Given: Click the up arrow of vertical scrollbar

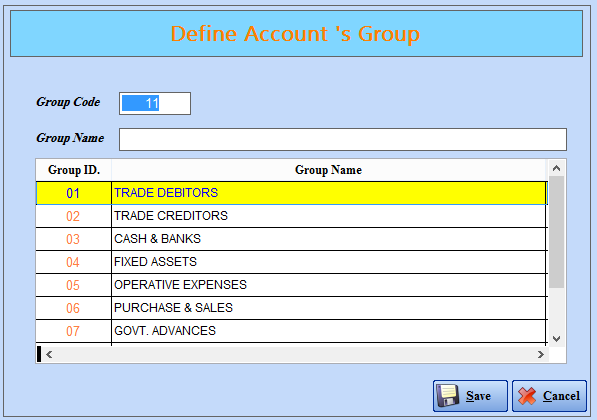Looking at the screenshot, I should [556, 168].
